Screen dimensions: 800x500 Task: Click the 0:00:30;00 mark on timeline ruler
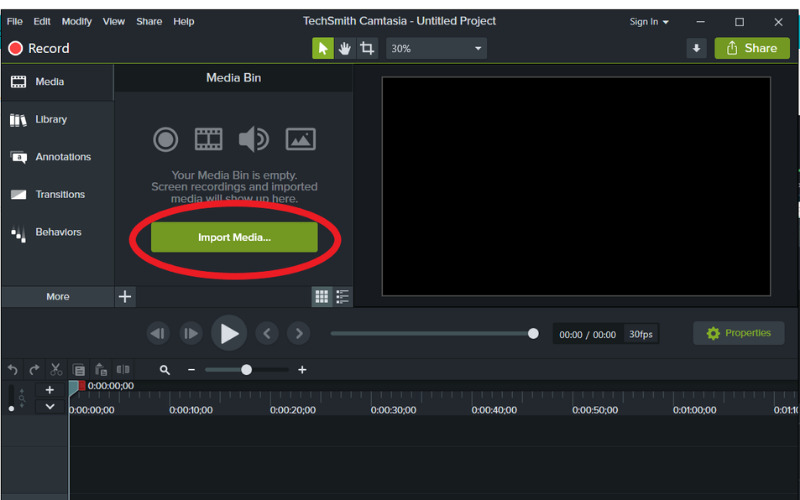point(393,410)
